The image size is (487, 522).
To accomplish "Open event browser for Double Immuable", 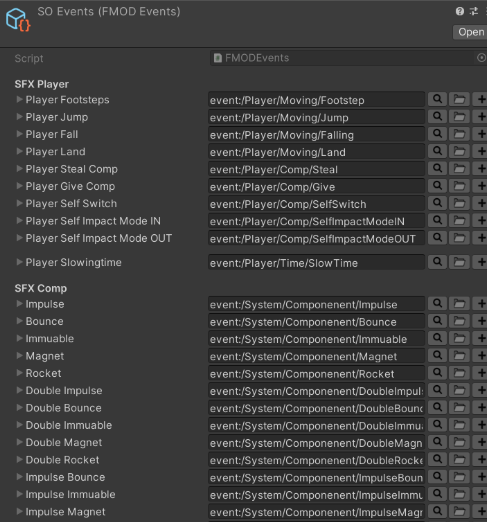I will tap(459, 425).
